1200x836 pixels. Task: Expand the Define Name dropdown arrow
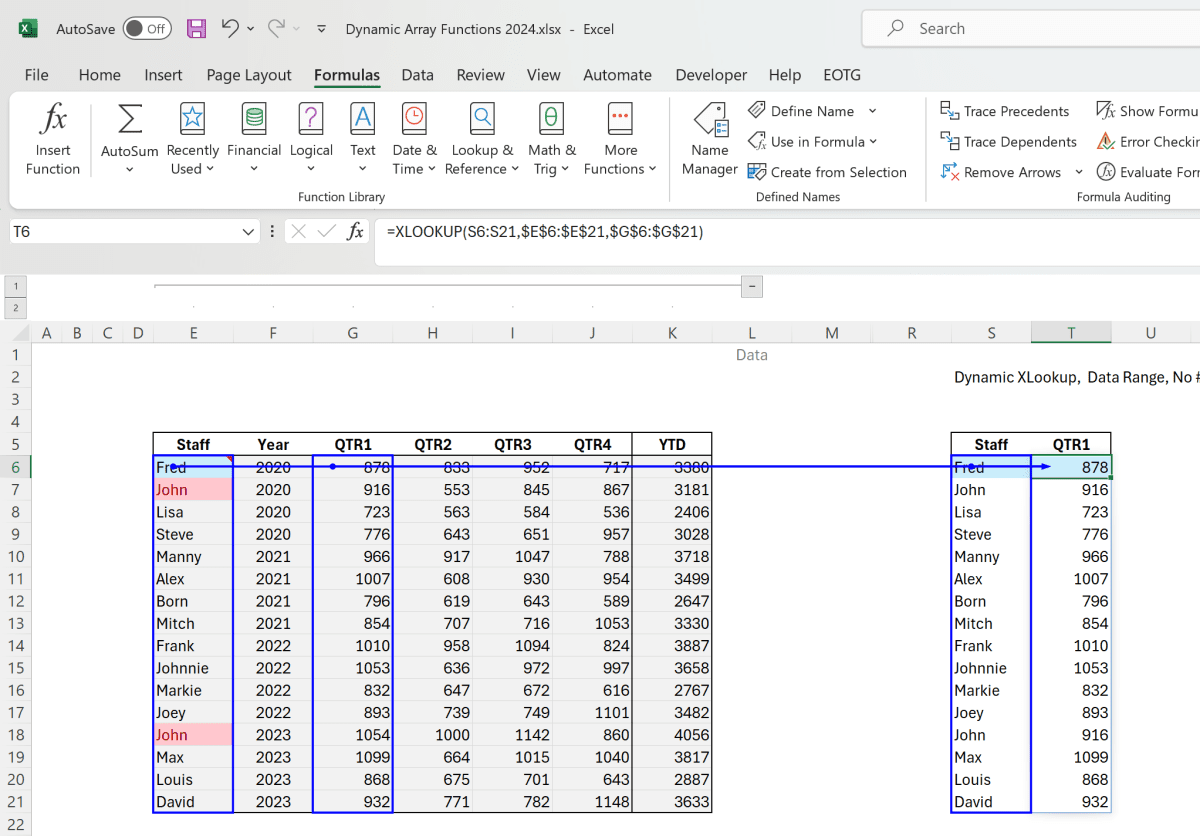[x=872, y=111]
